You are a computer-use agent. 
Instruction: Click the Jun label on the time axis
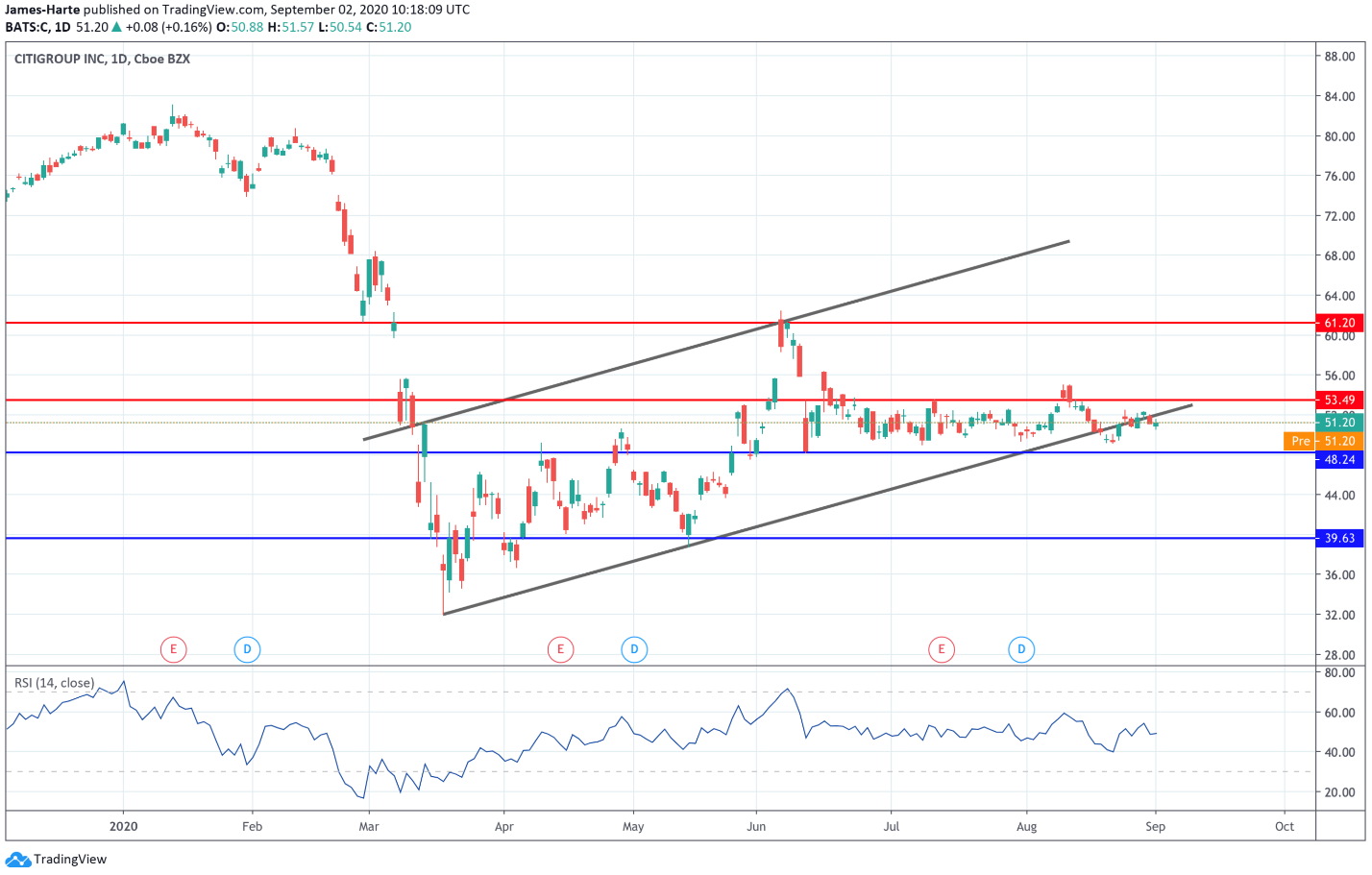point(756,826)
